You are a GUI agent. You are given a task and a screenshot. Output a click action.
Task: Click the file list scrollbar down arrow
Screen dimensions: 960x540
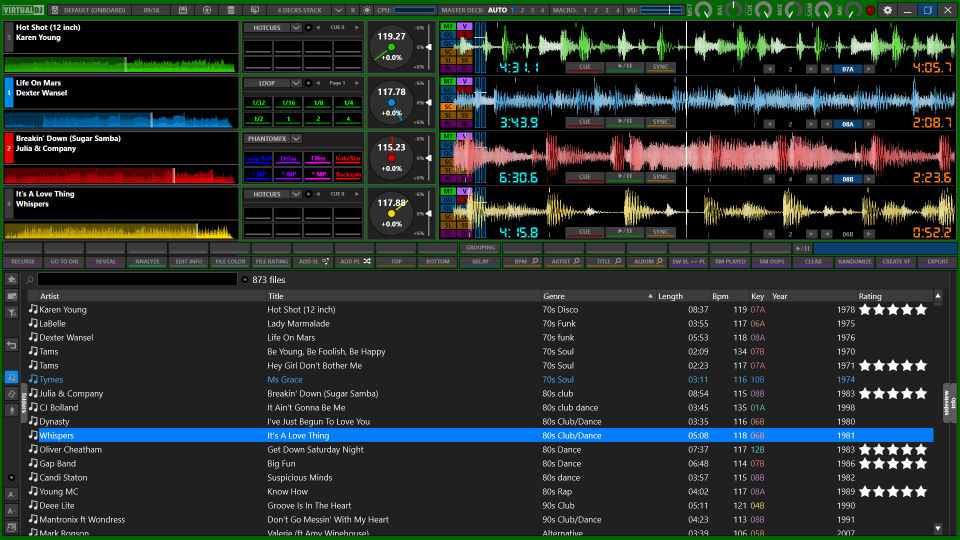(938, 528)
